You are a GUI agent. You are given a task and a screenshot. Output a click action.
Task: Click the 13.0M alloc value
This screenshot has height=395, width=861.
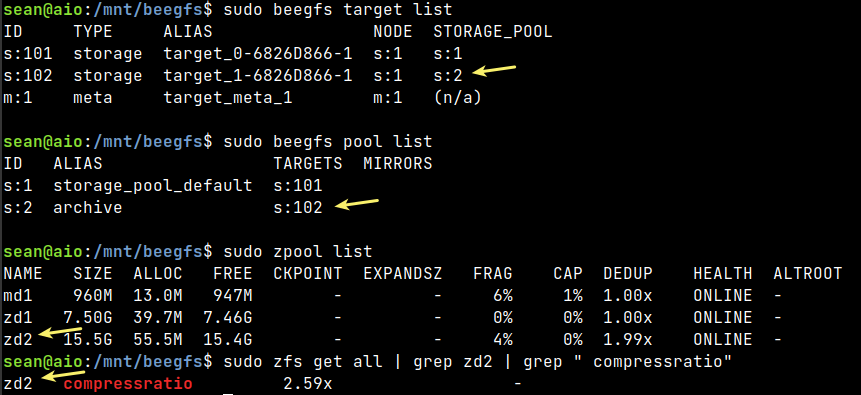[158, 296]
